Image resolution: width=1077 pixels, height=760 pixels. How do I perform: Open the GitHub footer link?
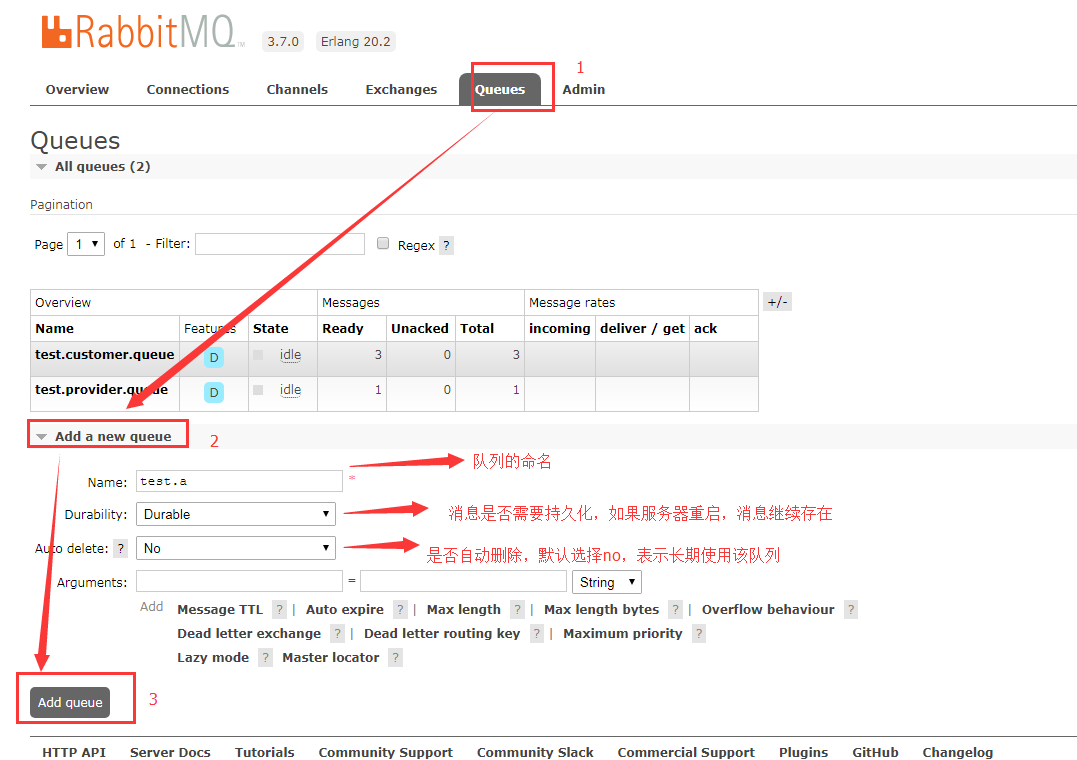[x=875, y=752]
